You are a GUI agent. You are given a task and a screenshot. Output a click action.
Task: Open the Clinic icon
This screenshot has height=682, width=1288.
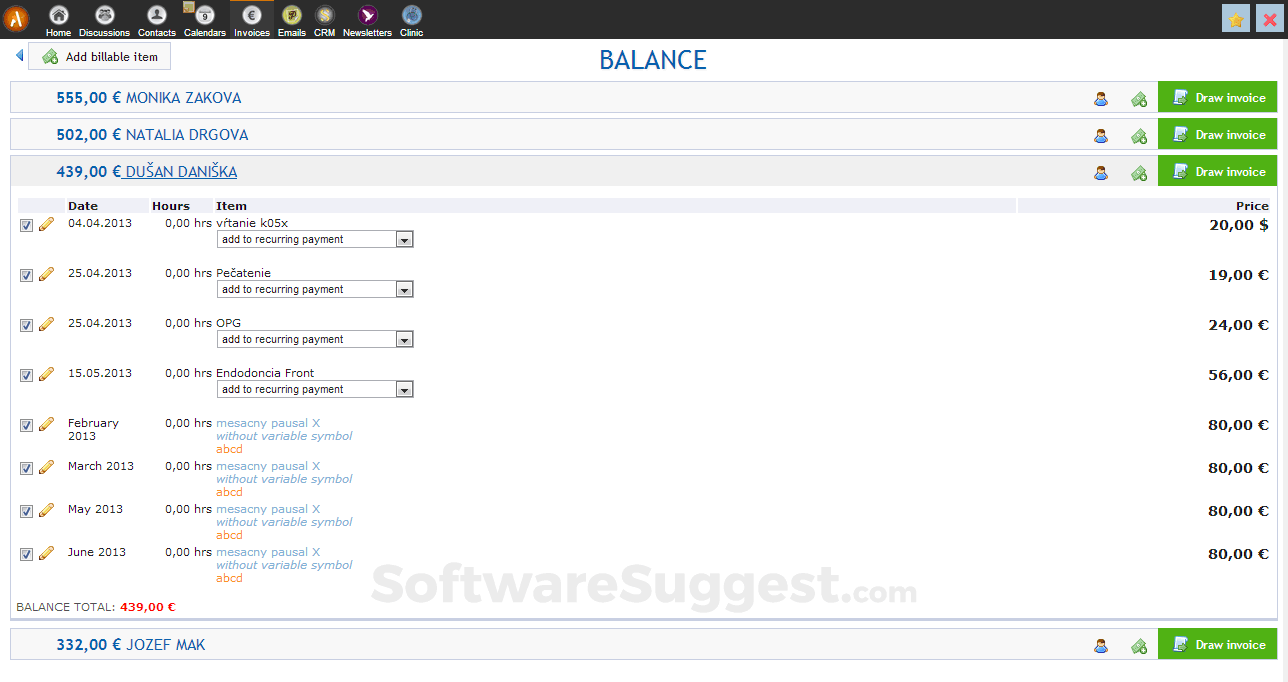411,15
